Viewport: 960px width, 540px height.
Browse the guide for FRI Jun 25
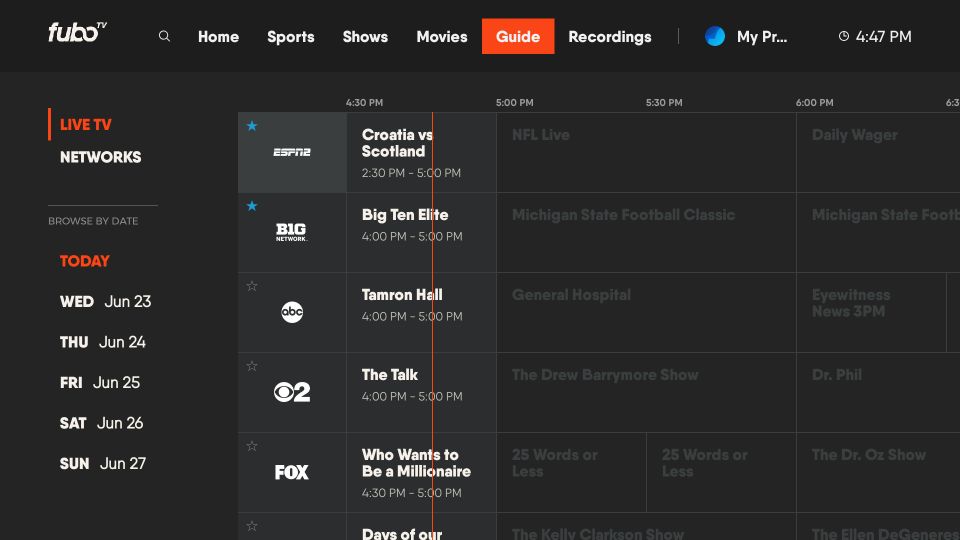point(100,382)
